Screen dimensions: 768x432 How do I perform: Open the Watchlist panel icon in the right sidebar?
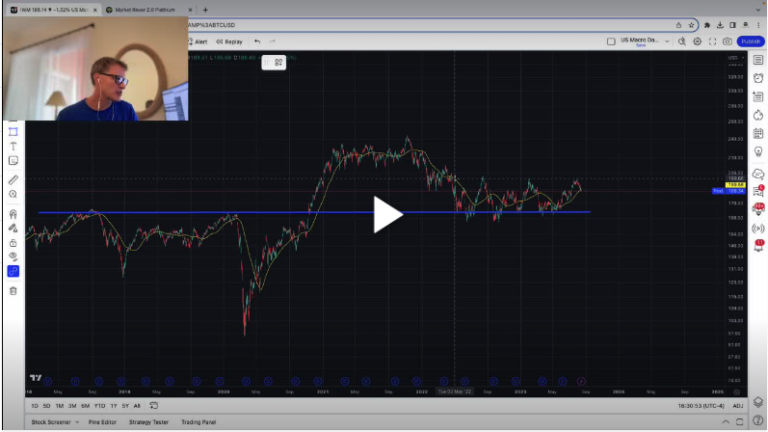point(758,60)
